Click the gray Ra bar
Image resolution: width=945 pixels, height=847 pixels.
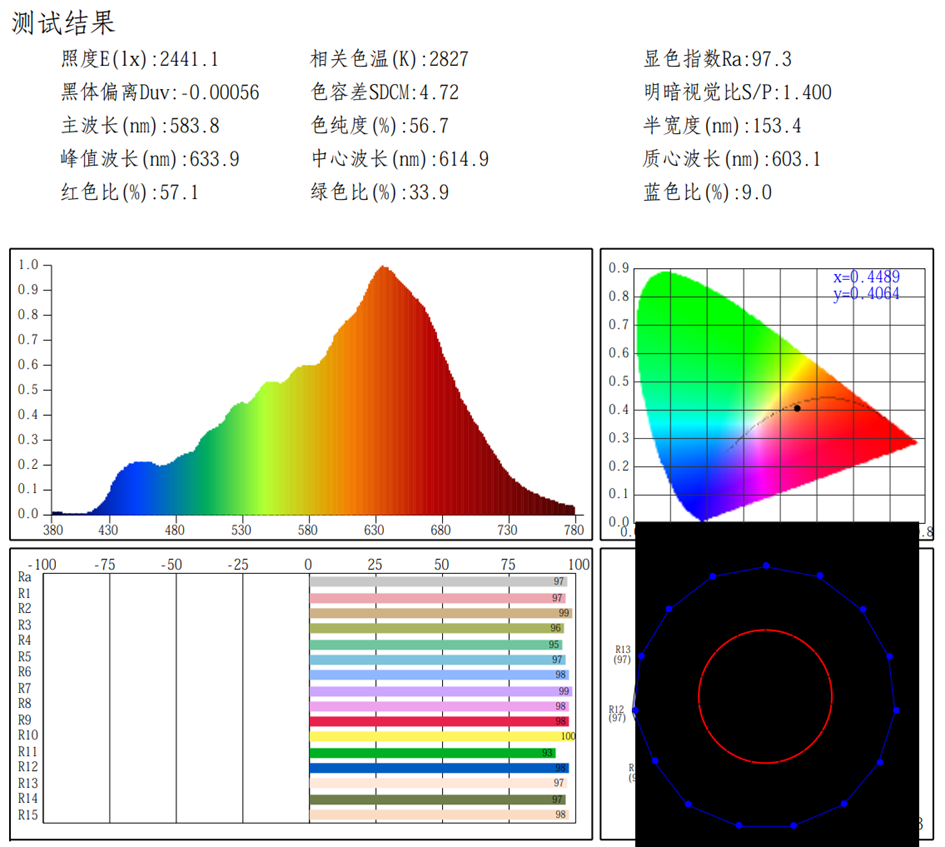tap(438, 582)
